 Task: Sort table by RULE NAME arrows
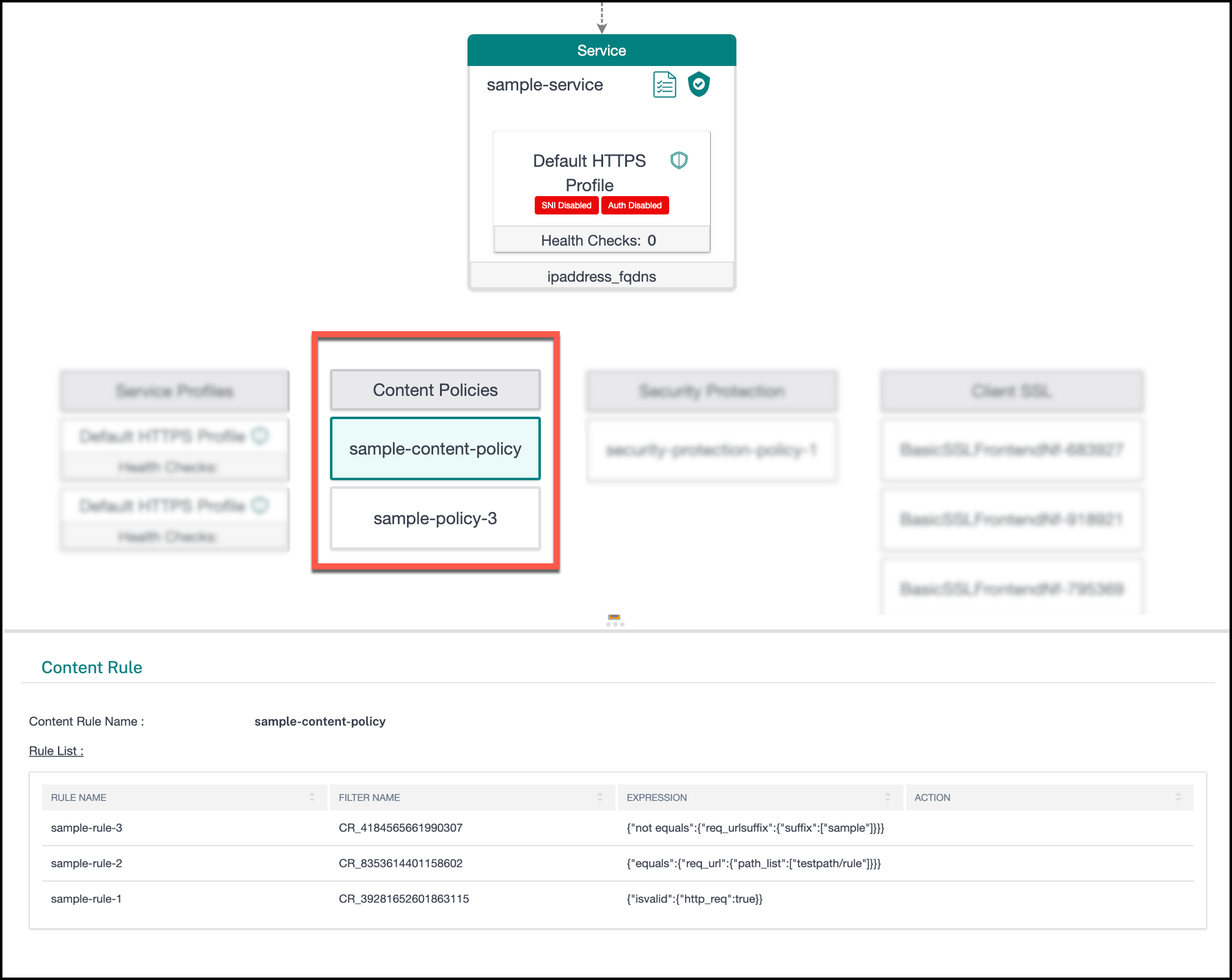coord(312,797)
